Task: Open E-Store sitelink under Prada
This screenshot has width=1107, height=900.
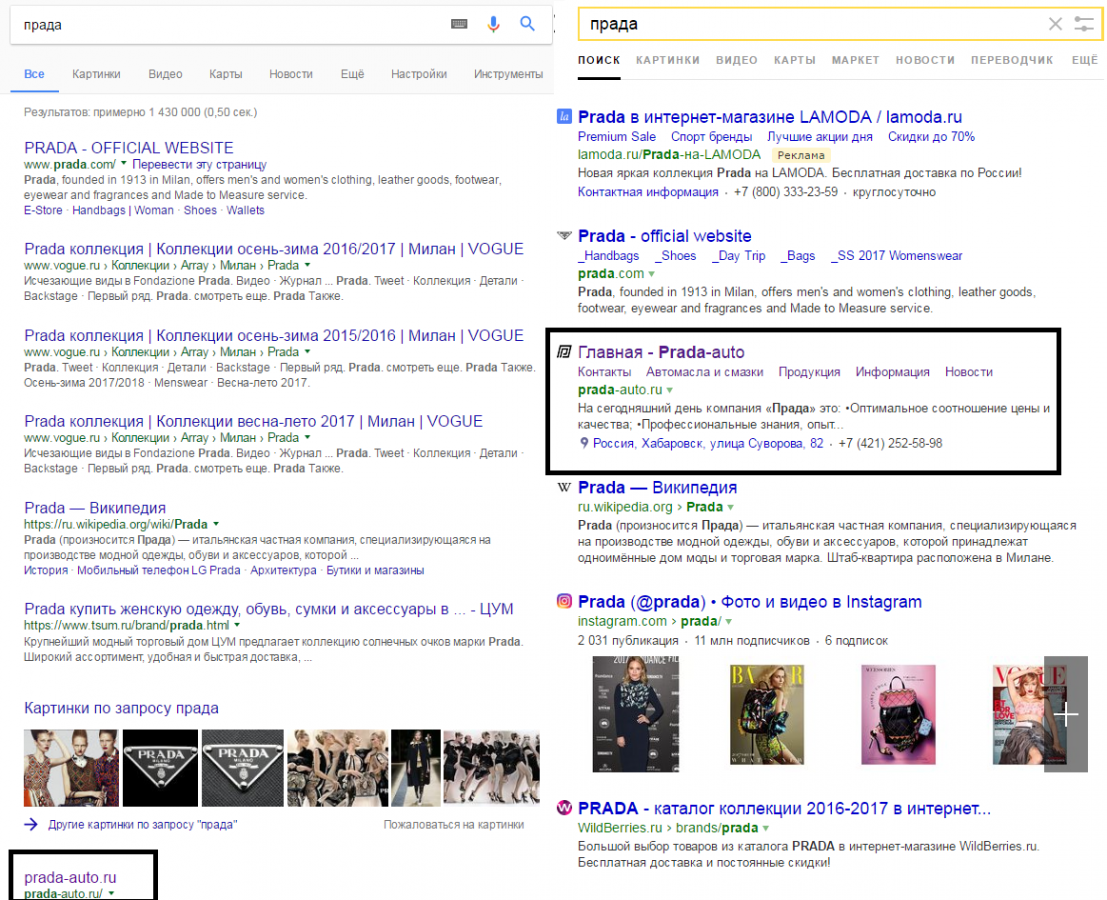Action: pyautogui.click(x=43, y=210)
